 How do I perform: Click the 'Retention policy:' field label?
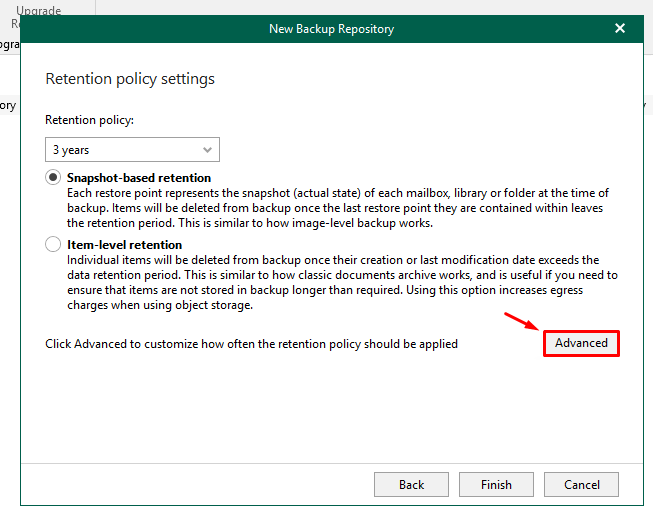pyautogui.click(x=89, y=120)
